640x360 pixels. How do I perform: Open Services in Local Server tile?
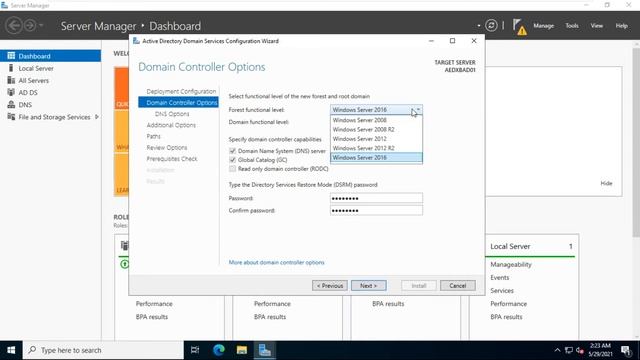[502, 291]
